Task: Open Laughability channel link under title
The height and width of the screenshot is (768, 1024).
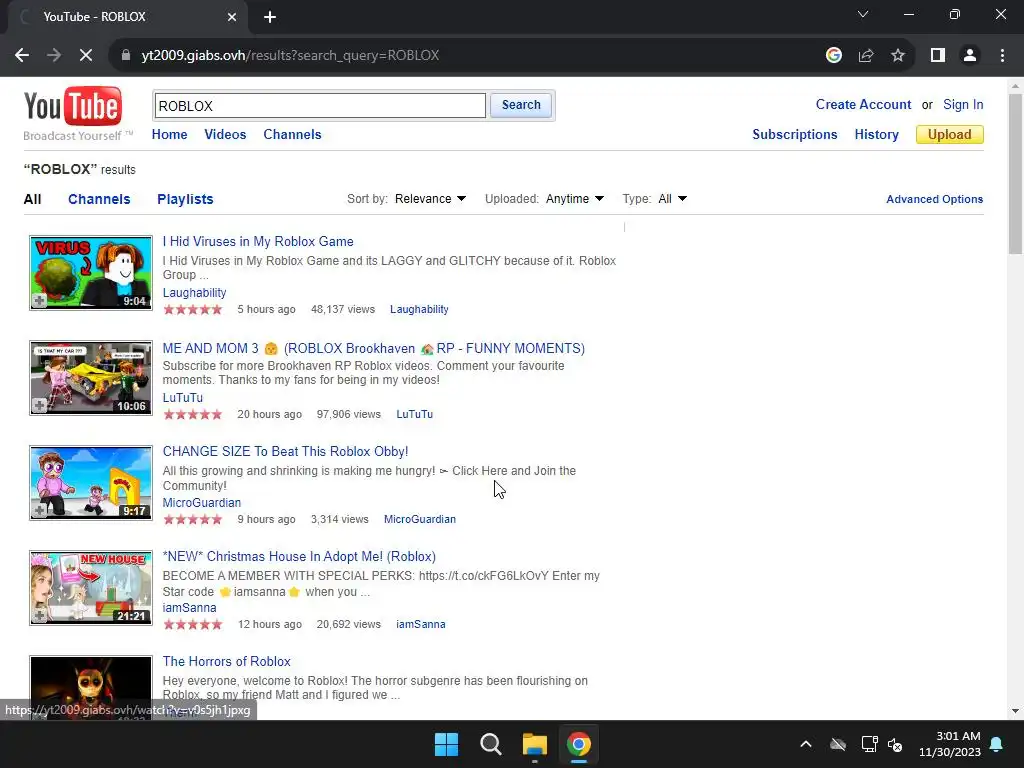Action: pyautogui.click(x=195, y=293)
